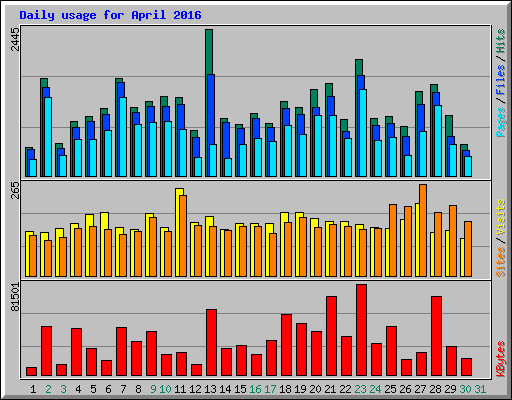Screen dimensions: 512x400
Task: Click the red KBytes bar for day 18
Action: (x=287, y=345)
